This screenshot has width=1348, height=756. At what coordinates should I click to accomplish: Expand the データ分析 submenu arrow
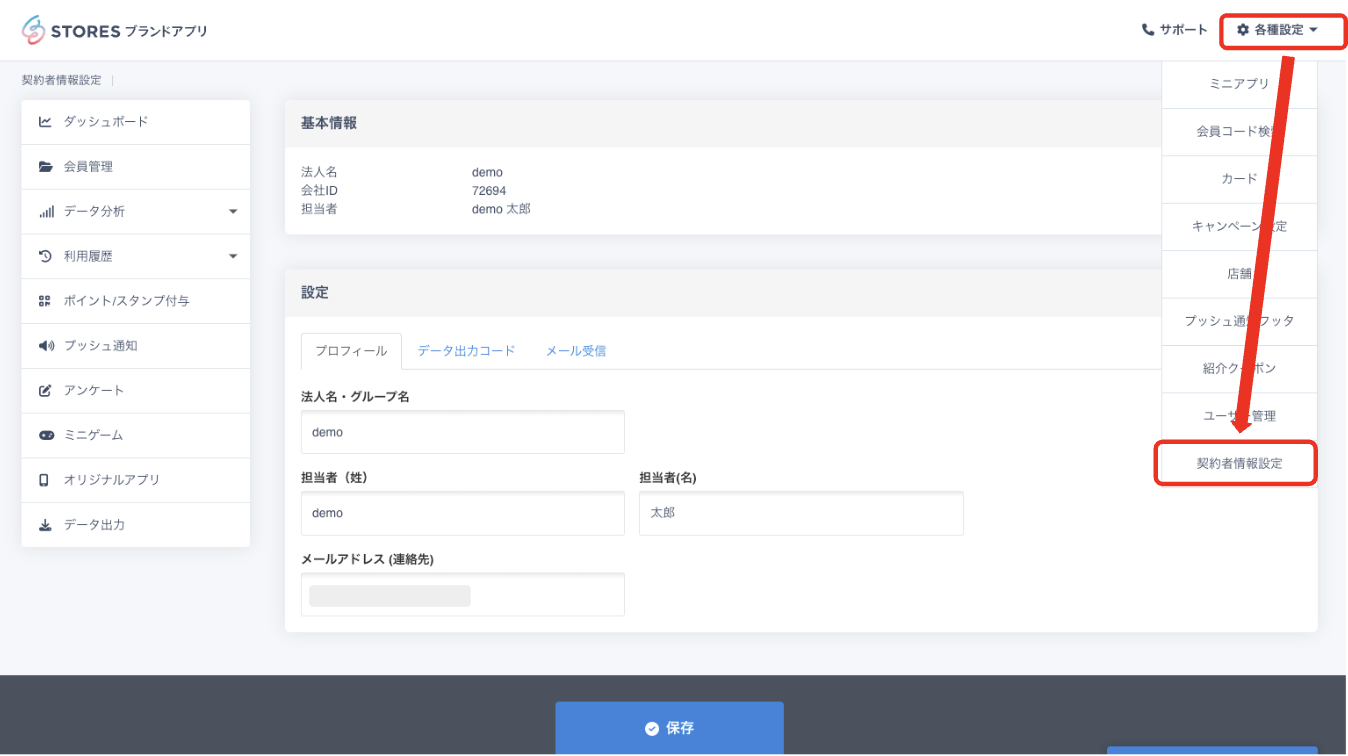(233, 212)
